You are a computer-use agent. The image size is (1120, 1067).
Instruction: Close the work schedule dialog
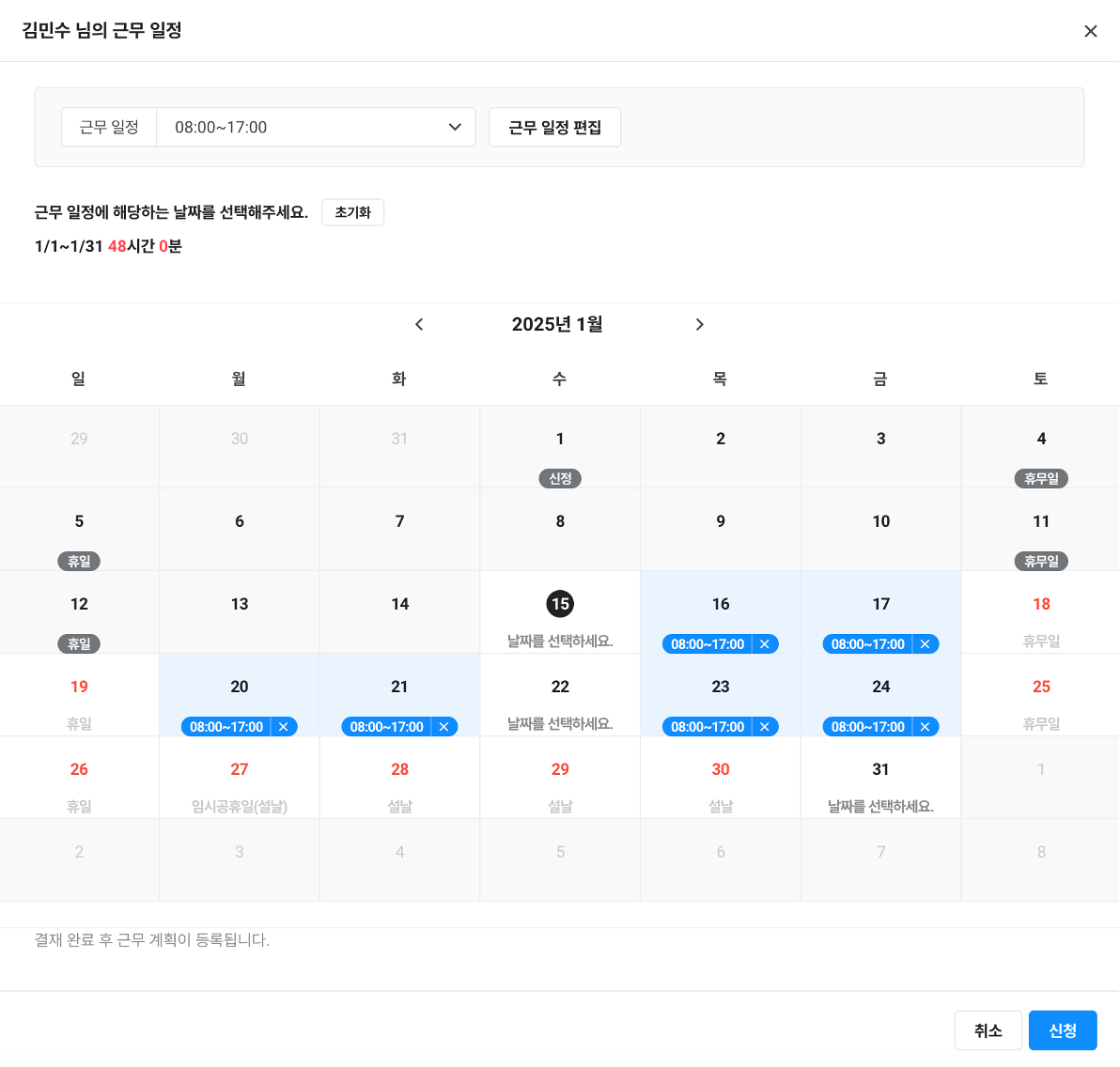(1090, 31)
